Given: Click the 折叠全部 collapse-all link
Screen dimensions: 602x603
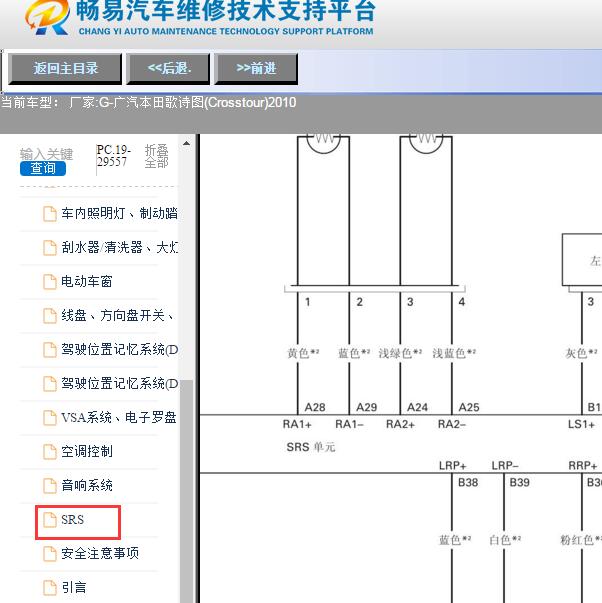Looking at the screenshot, I should point(156,156).
